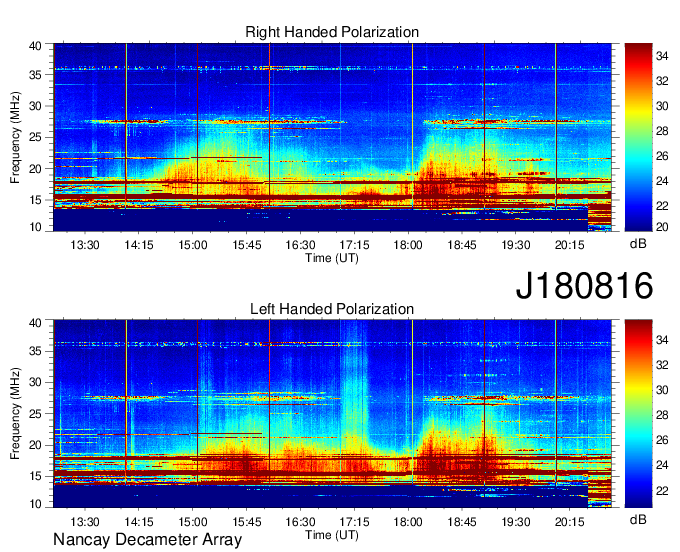Click the "14:15" time tick of the right-handed plot
Viewport: 680px width, 552px height.
[x=139, y=245]
